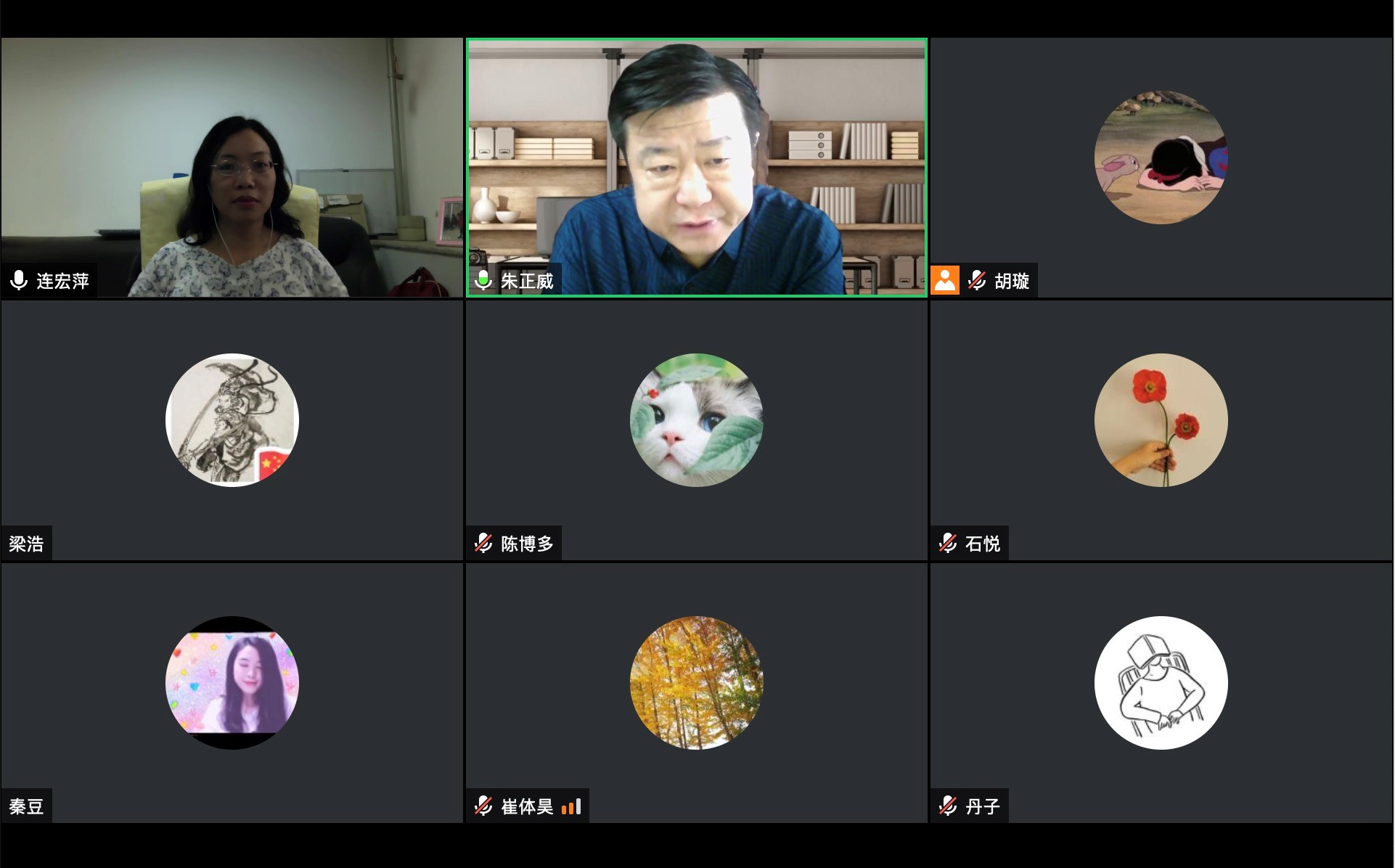Click 连宏萍's microphone icon
The width and height of the screenshot is (1395, 868).
click(19, 280)
